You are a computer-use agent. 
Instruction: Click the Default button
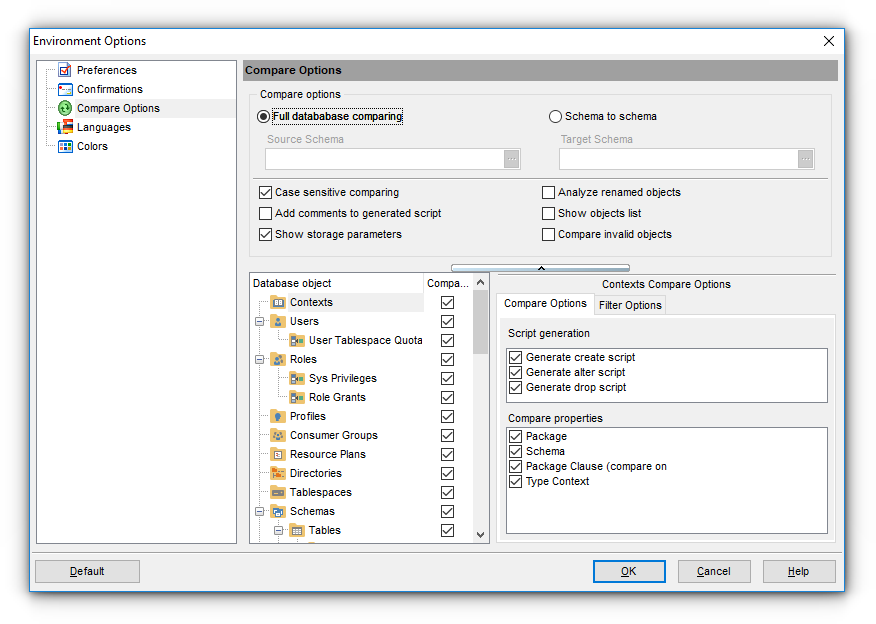point(87,571)
